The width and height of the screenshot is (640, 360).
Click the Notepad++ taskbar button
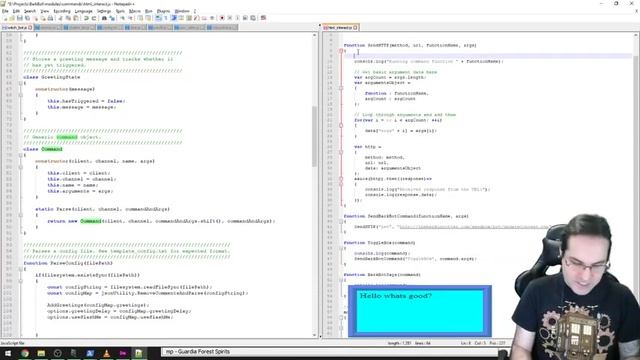pyautogui.click(x=139, y=353)
